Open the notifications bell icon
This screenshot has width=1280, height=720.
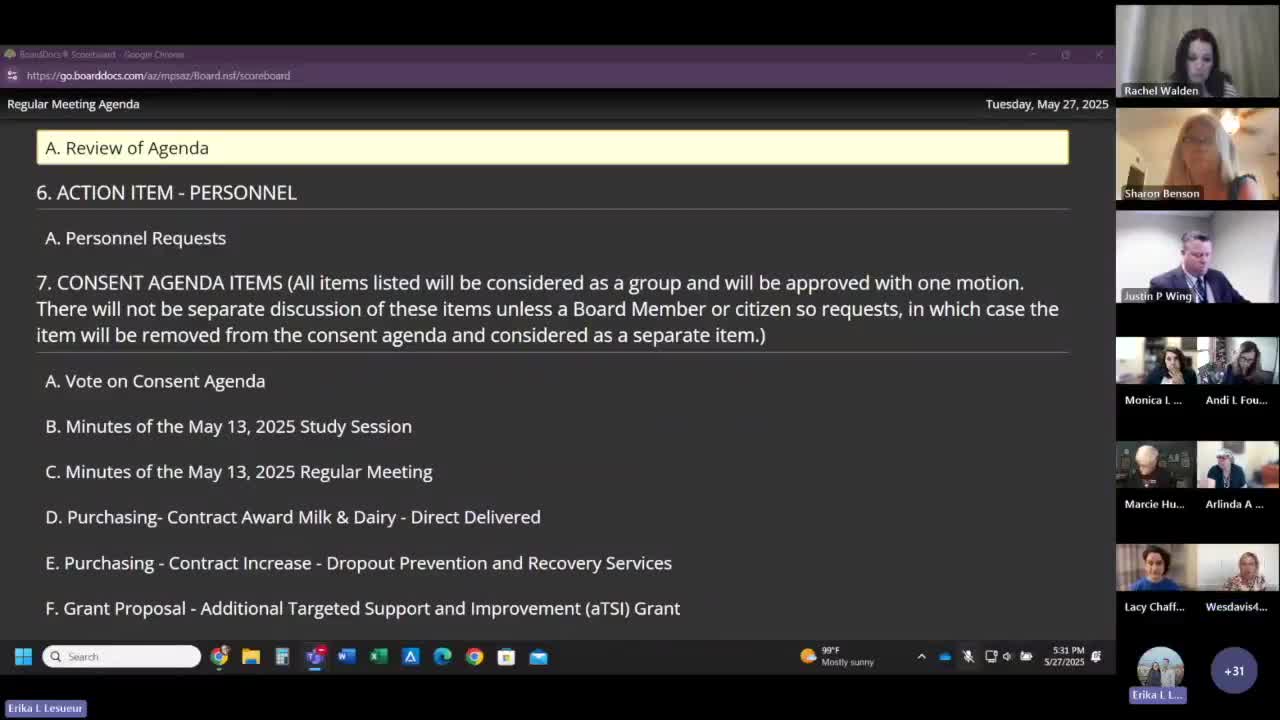click(x=1096, y=657)
